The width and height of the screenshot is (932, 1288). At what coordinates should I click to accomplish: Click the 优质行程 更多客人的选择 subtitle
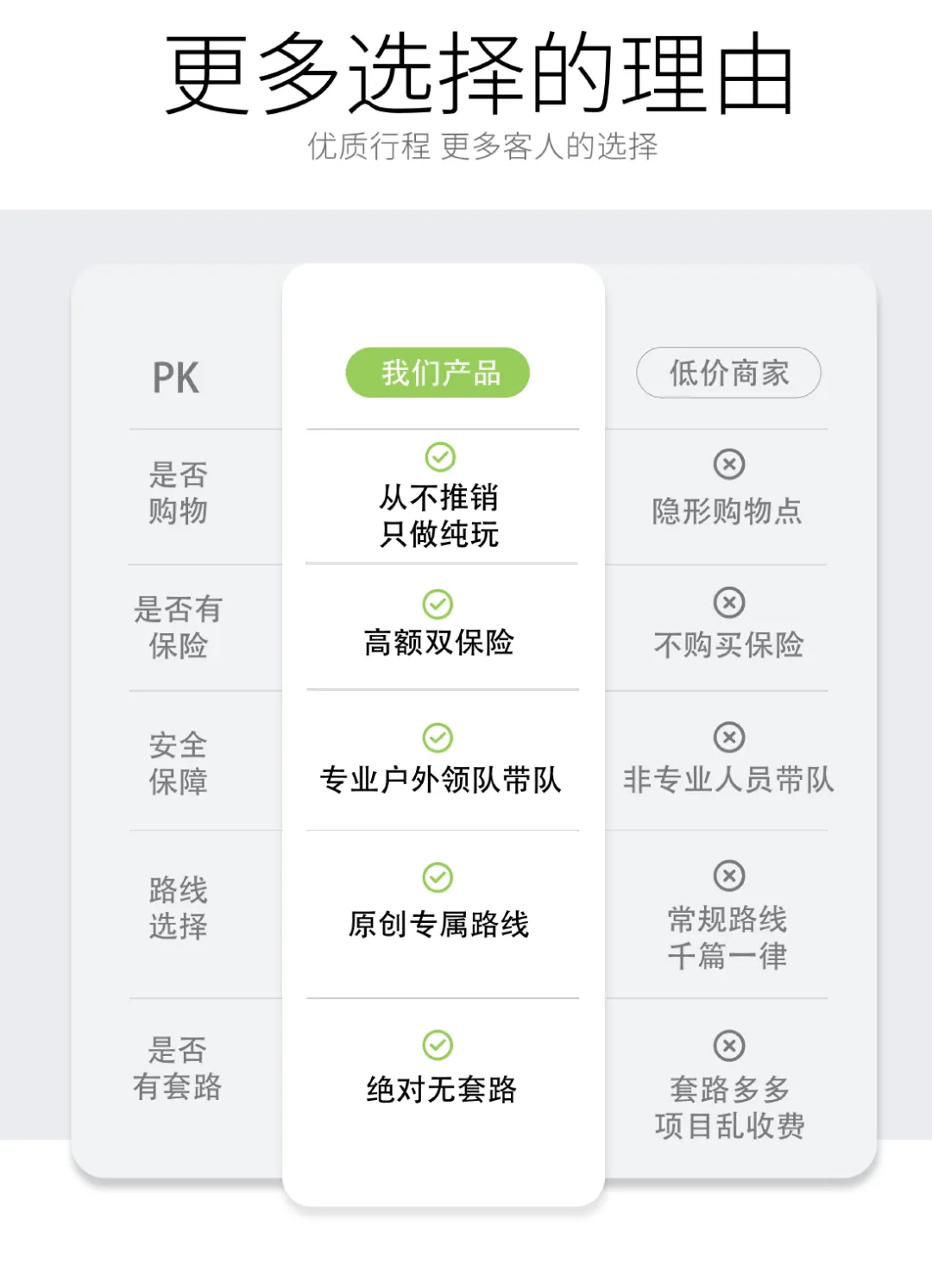tap(483, 147)
